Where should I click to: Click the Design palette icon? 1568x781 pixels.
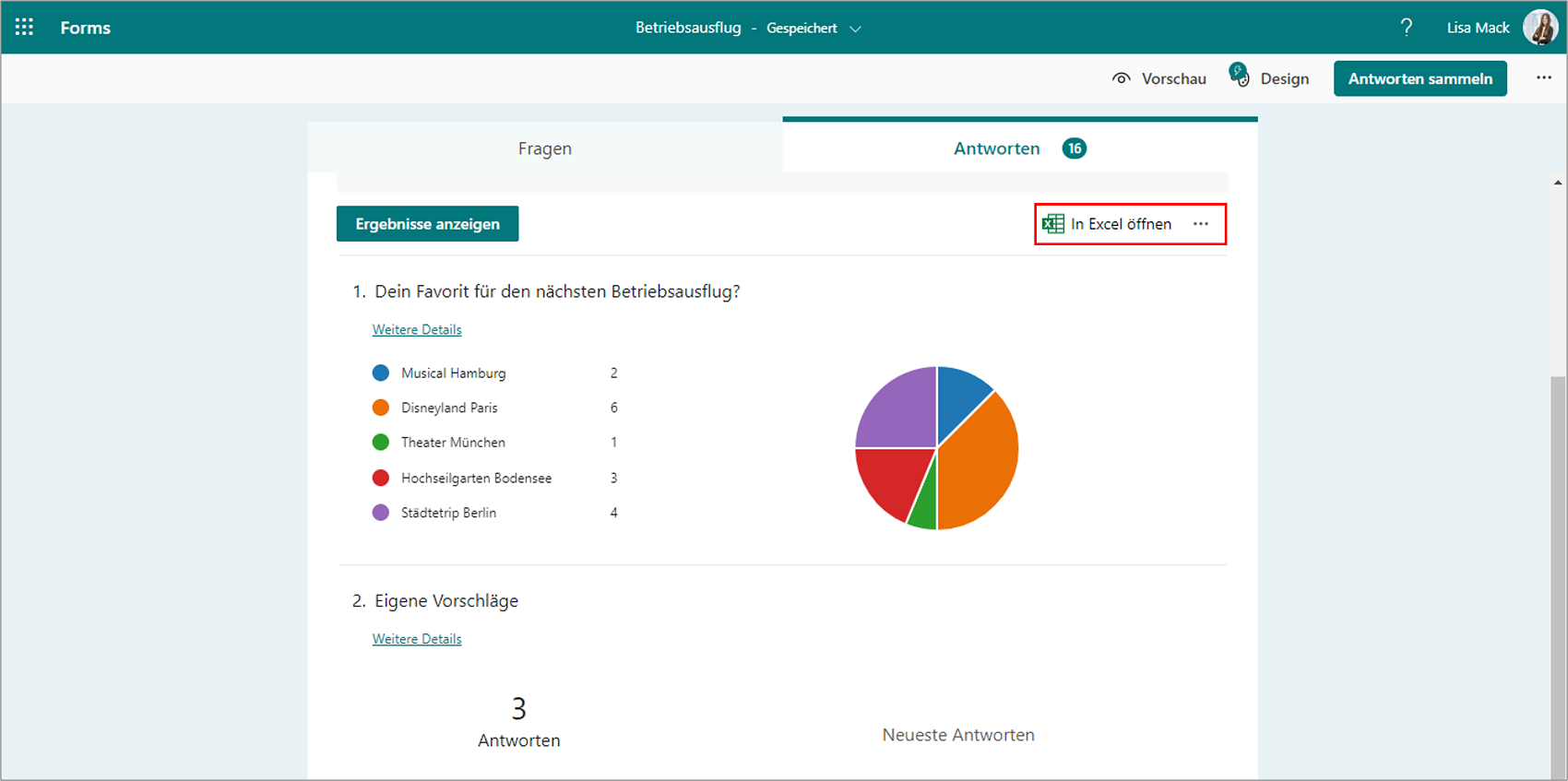coord(1240,76)
